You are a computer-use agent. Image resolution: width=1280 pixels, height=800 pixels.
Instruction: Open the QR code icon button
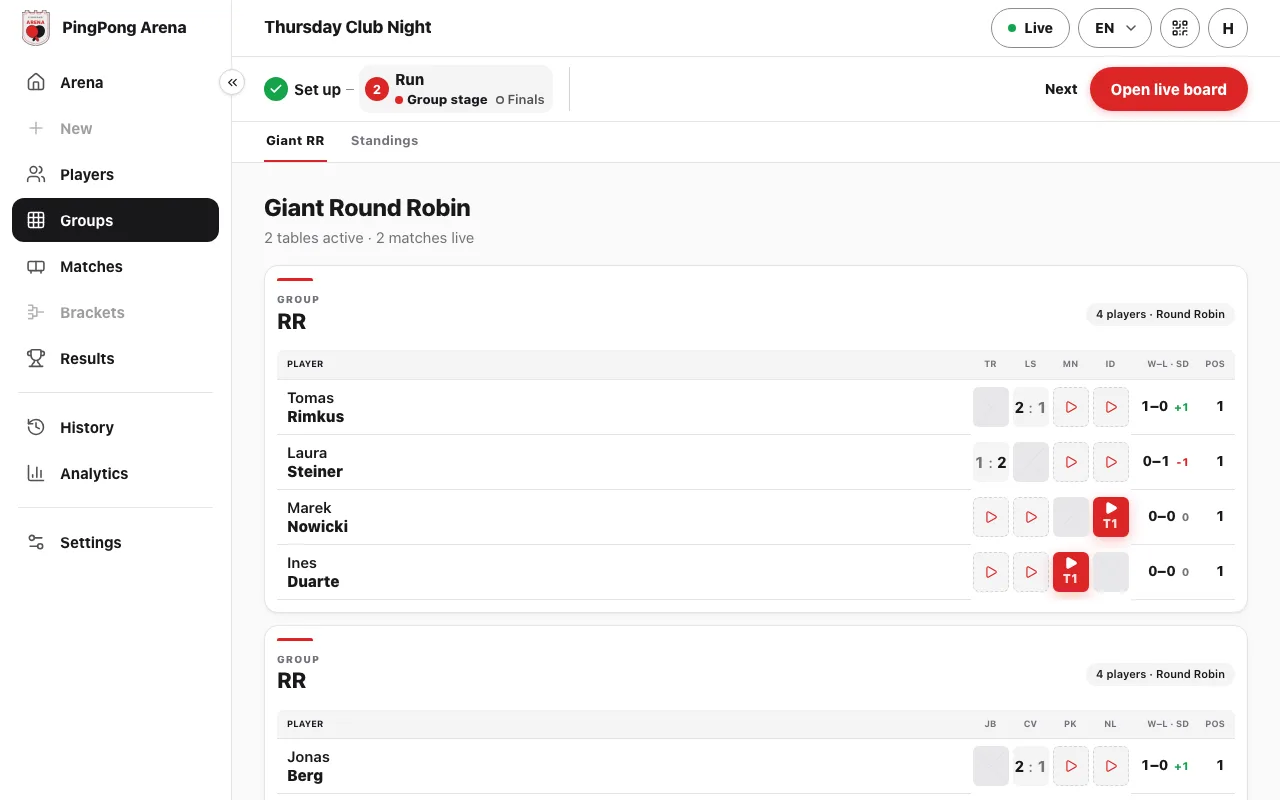point(1180,28)
